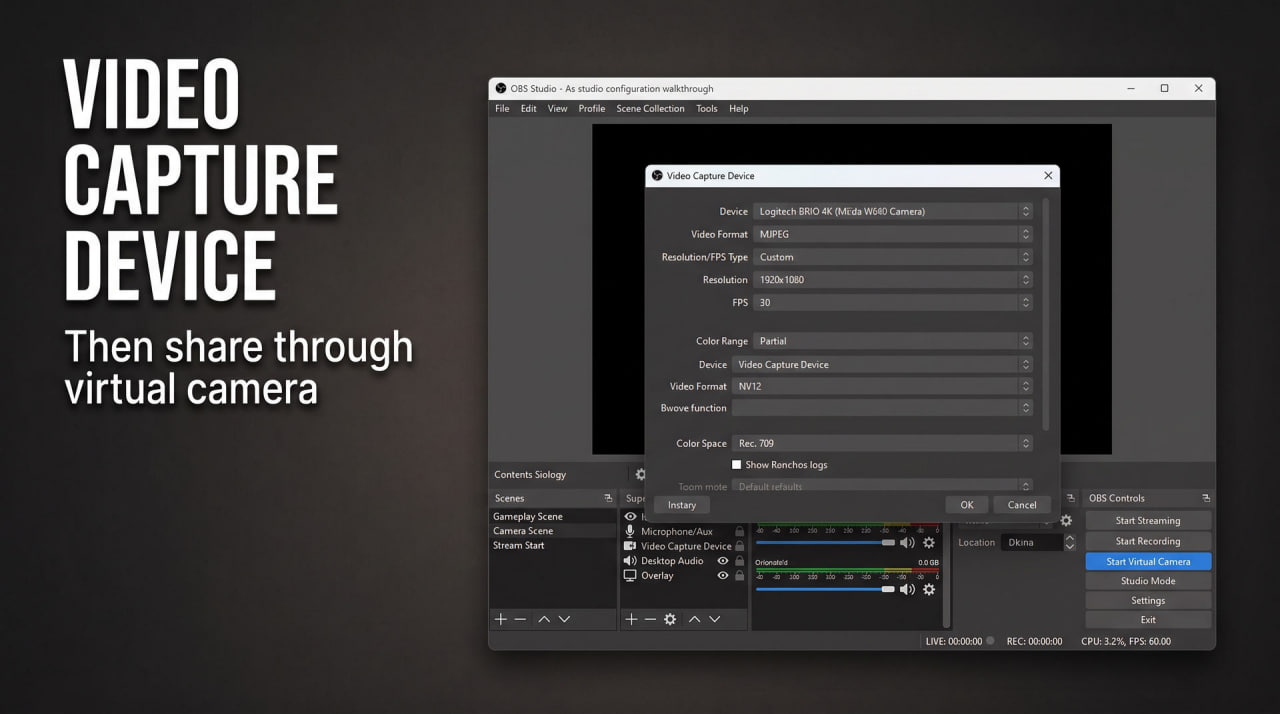Remove the source with the Sources minus icon
Image resolution: width=1280 pixels, height=714 pixels.
coord(650,620)
